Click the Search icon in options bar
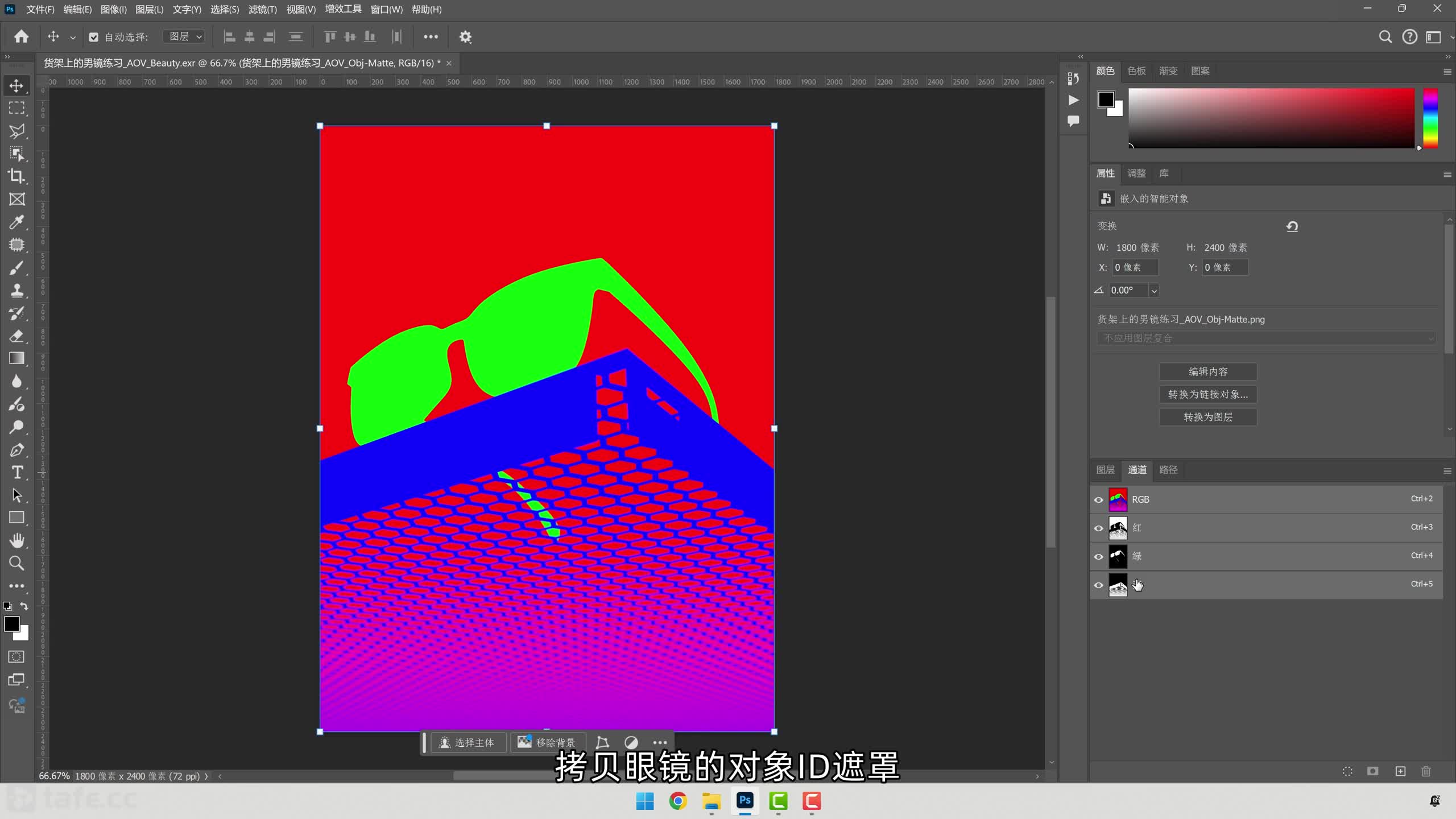Screen dimensions: 1456x819 click(x=1385, y=37)
